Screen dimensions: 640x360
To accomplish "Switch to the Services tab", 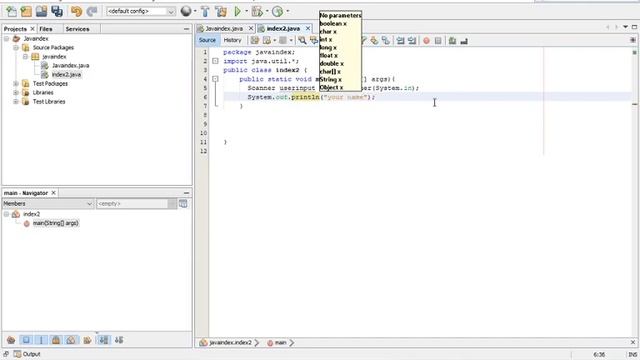I will [77, 29].
